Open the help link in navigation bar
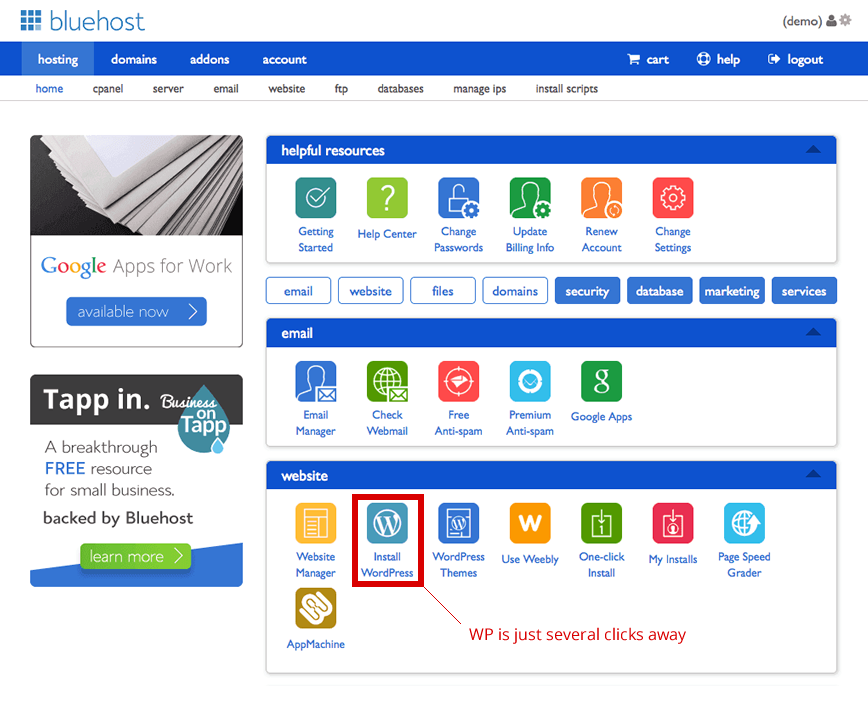This screenshot has width=868, height=706. [x=718, y=59]
